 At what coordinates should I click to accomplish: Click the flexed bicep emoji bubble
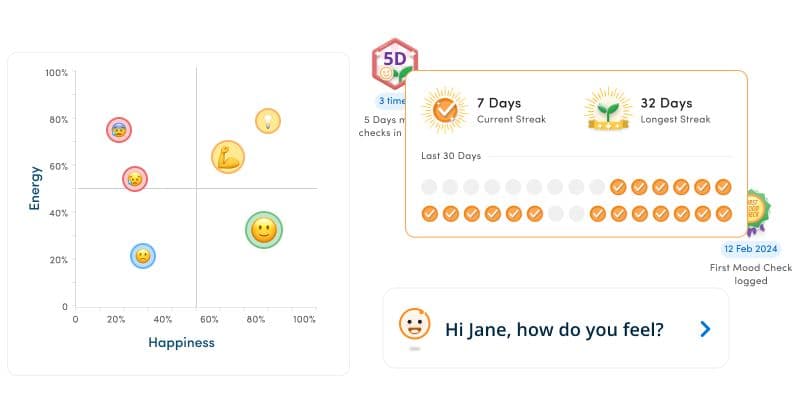point(228,157)
